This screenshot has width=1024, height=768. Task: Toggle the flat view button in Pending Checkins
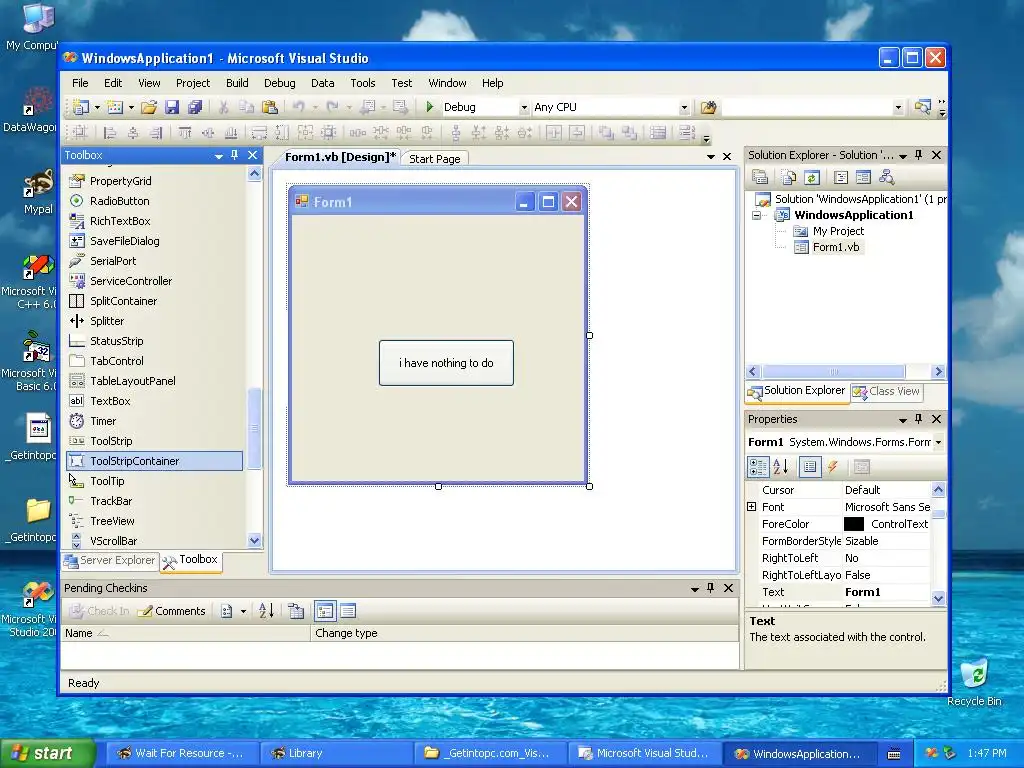point(348,611)
